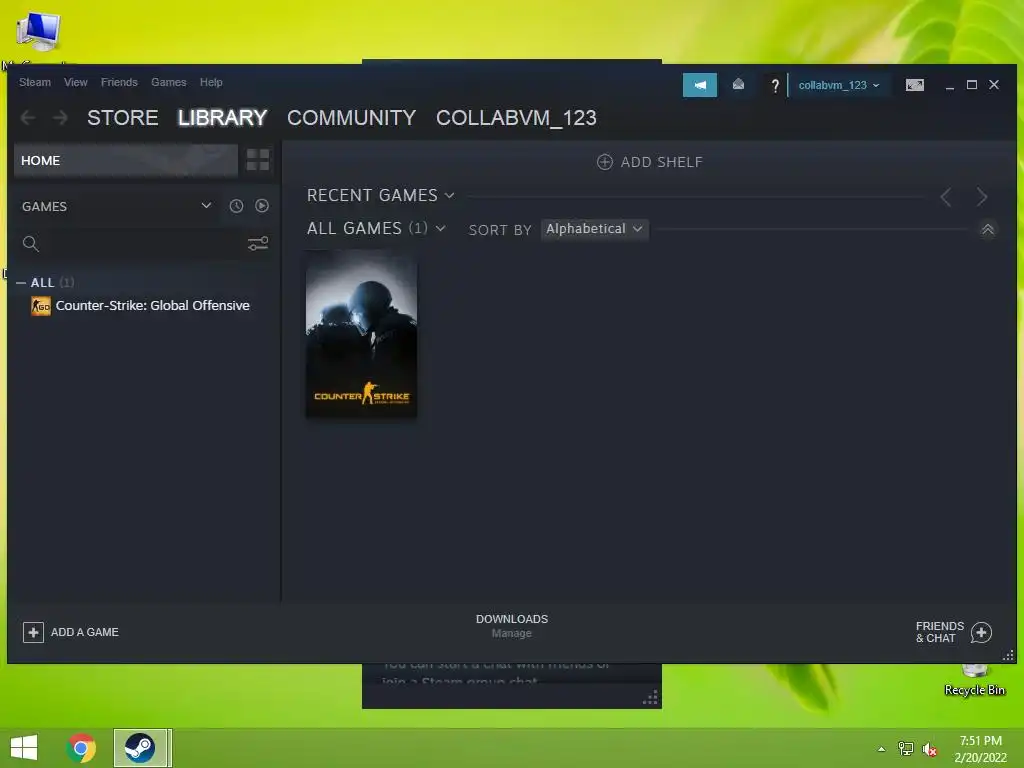Open DOWNLOADS at the bottom bar
Image resolution: width=1024 pixels, height=768 pixels.
(x=512, y=619)
